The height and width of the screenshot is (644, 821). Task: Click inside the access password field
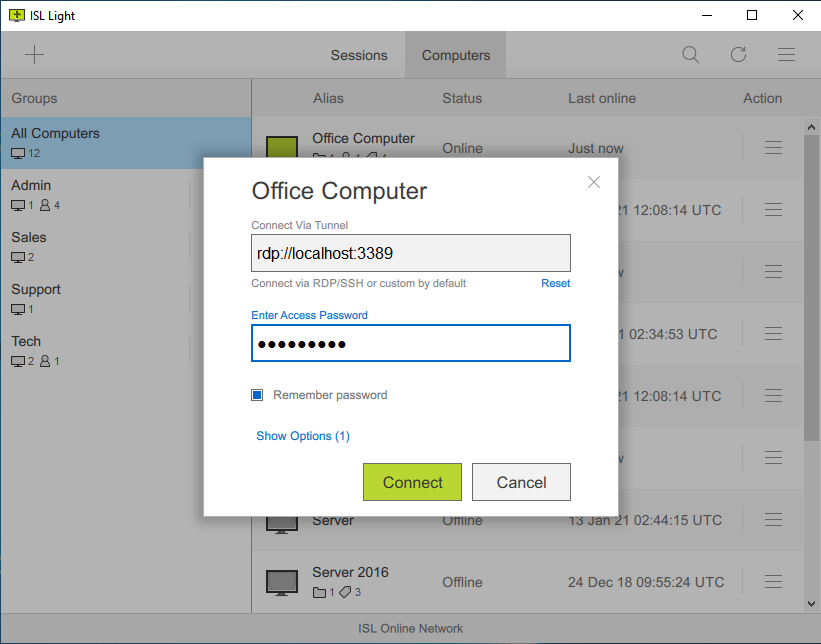(x=410, y=343)
